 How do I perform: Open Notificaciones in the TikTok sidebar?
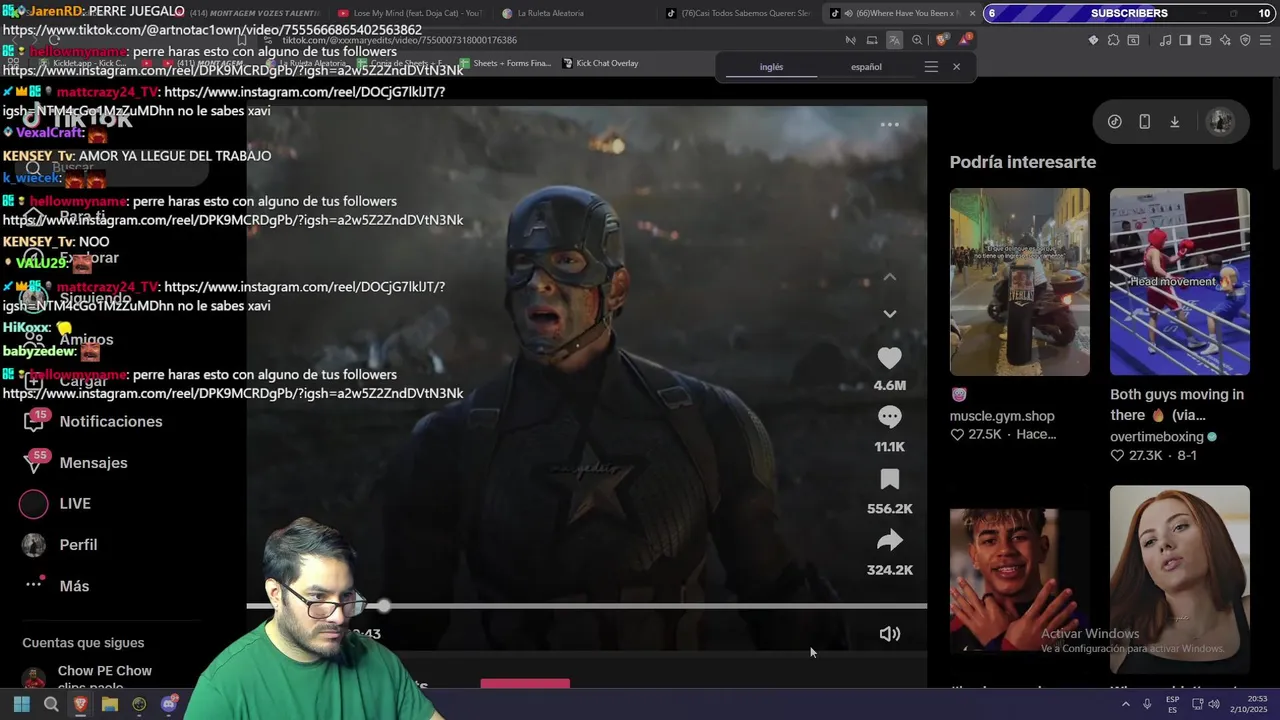(x=93, y=422)
